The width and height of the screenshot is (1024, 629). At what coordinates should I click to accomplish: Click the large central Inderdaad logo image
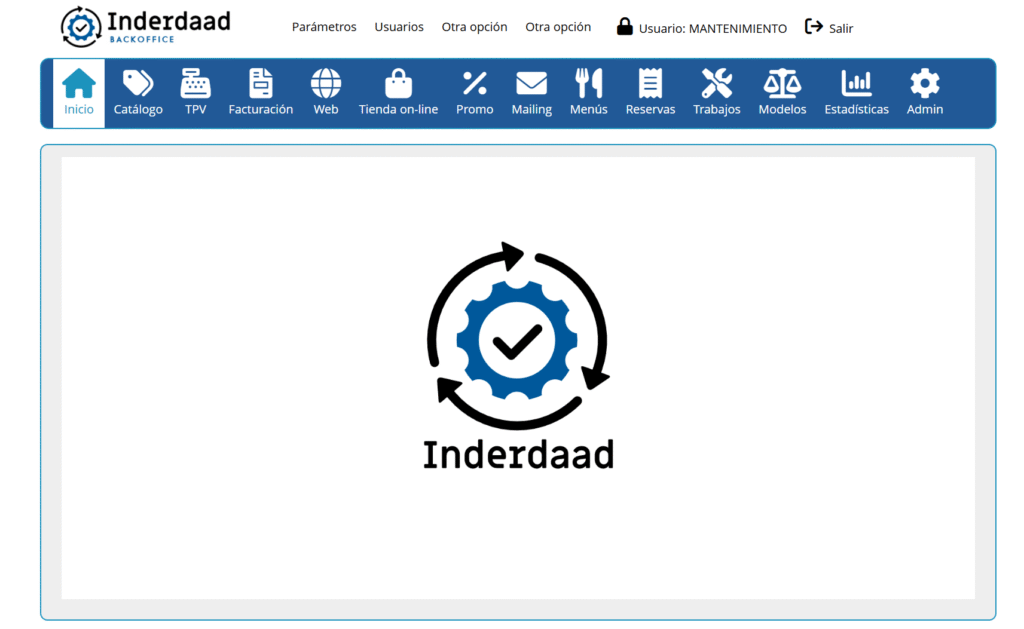[x=518, y=356]
